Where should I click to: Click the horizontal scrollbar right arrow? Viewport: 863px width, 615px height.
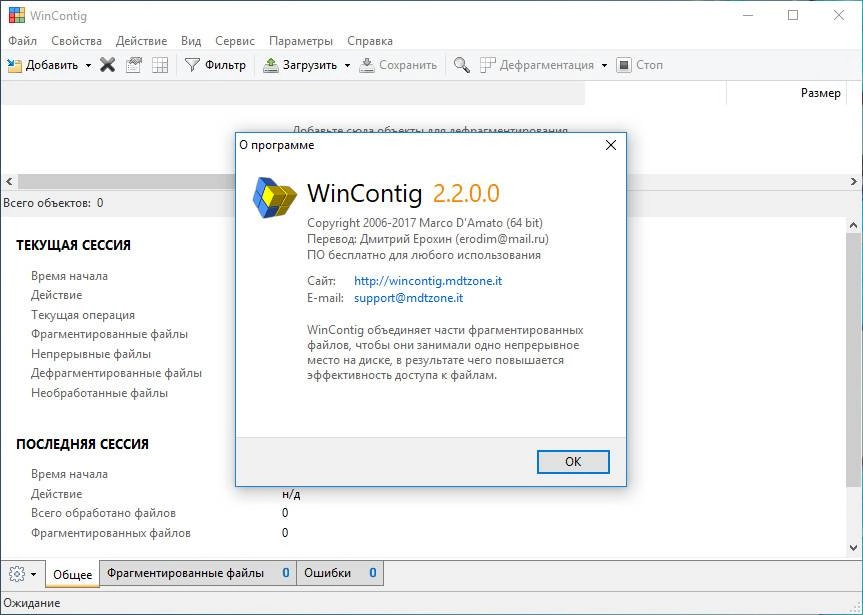854,181
